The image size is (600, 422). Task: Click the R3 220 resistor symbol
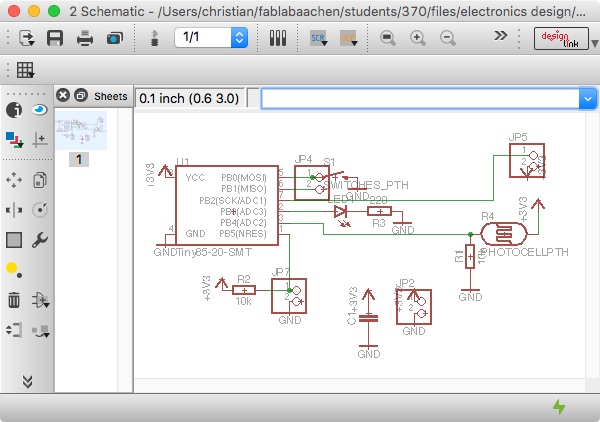[x=379, y=211]
